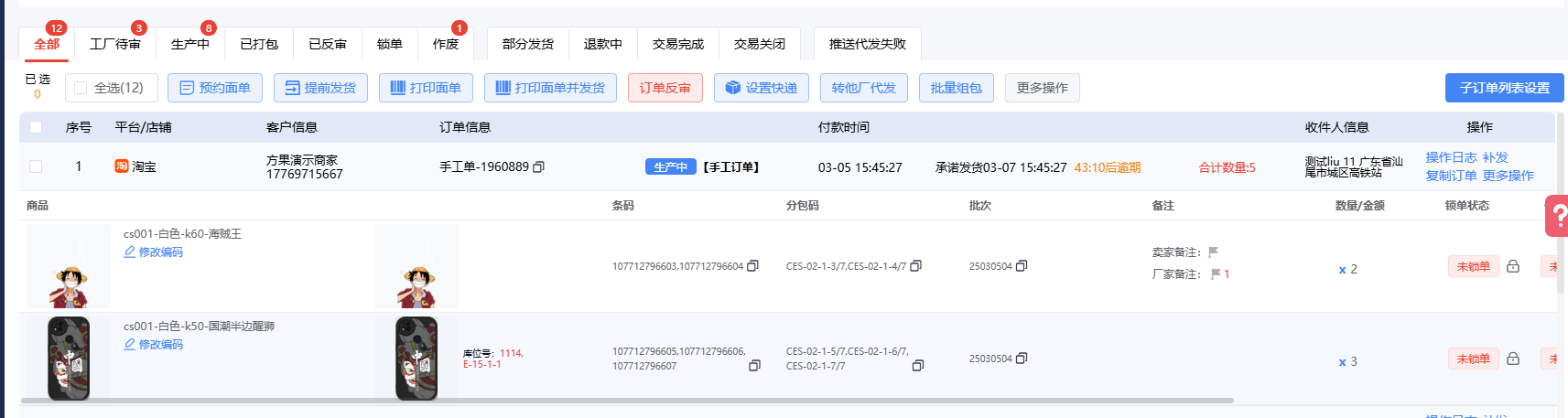
Task: Open the 锁单 tab
Action: (390, 44)
